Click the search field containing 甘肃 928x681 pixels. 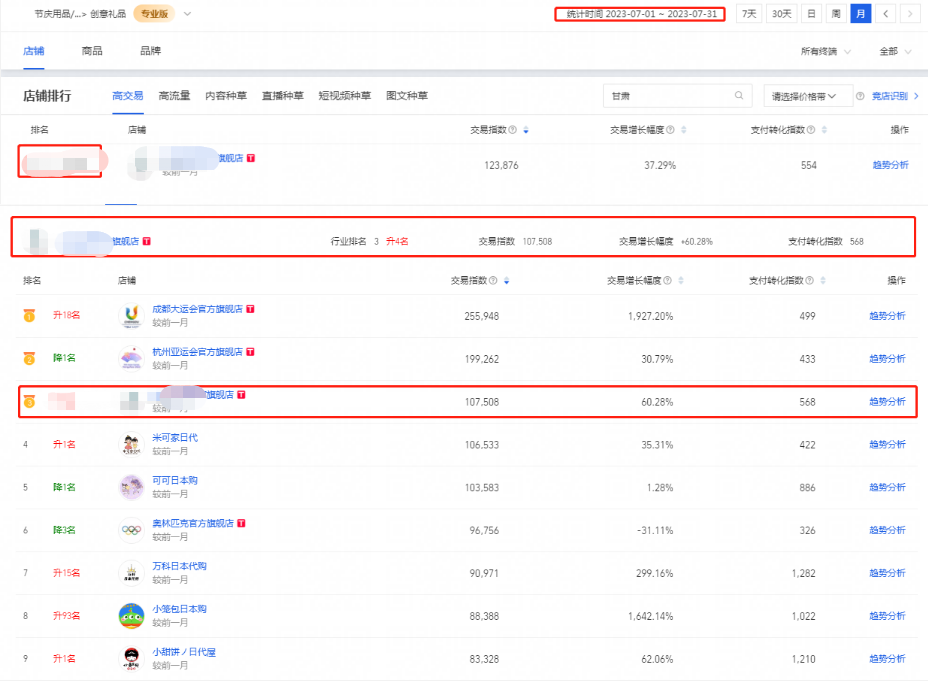point(667,96)
